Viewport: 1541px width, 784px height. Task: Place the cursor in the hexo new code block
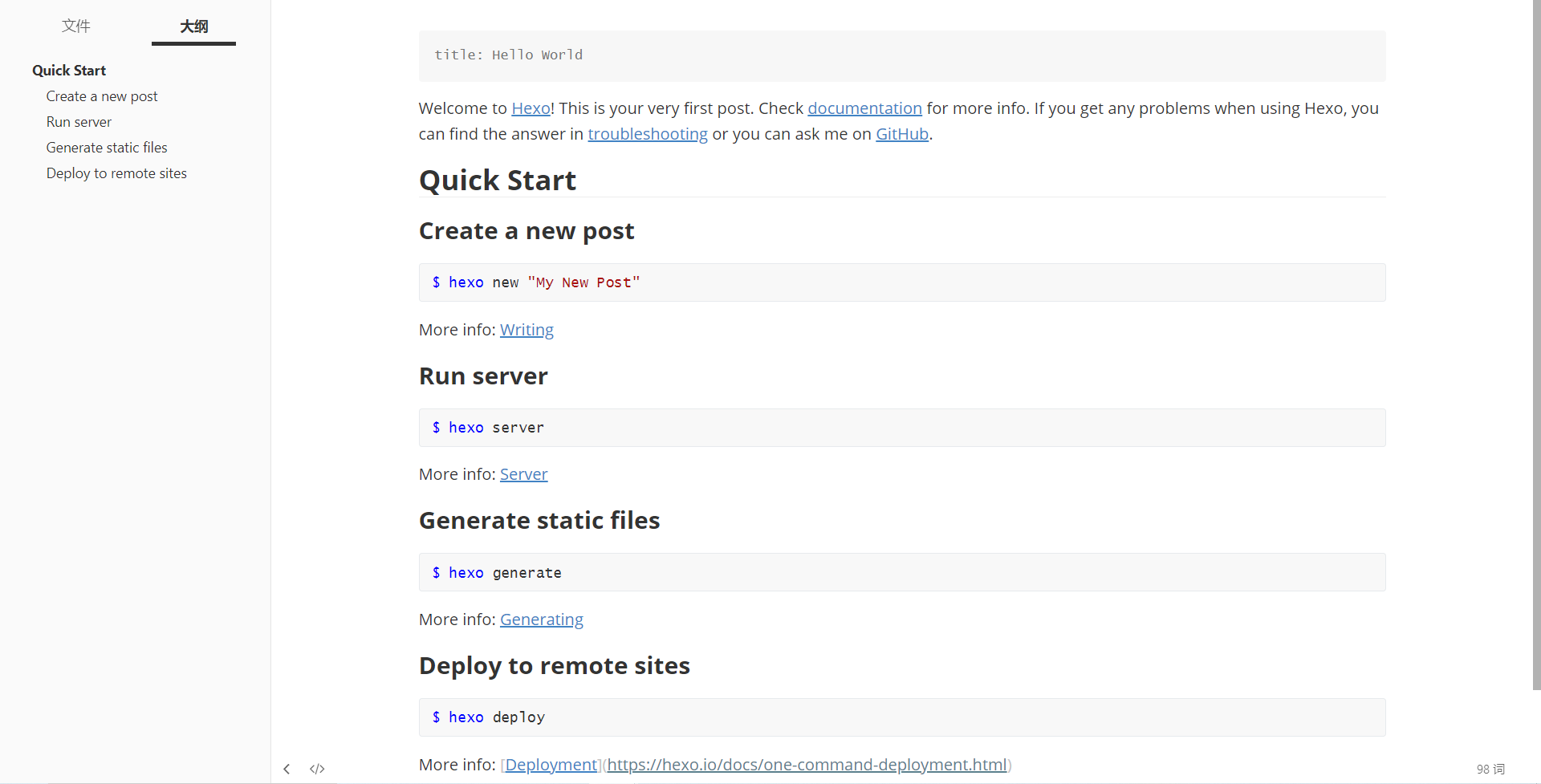click(902, 282)
